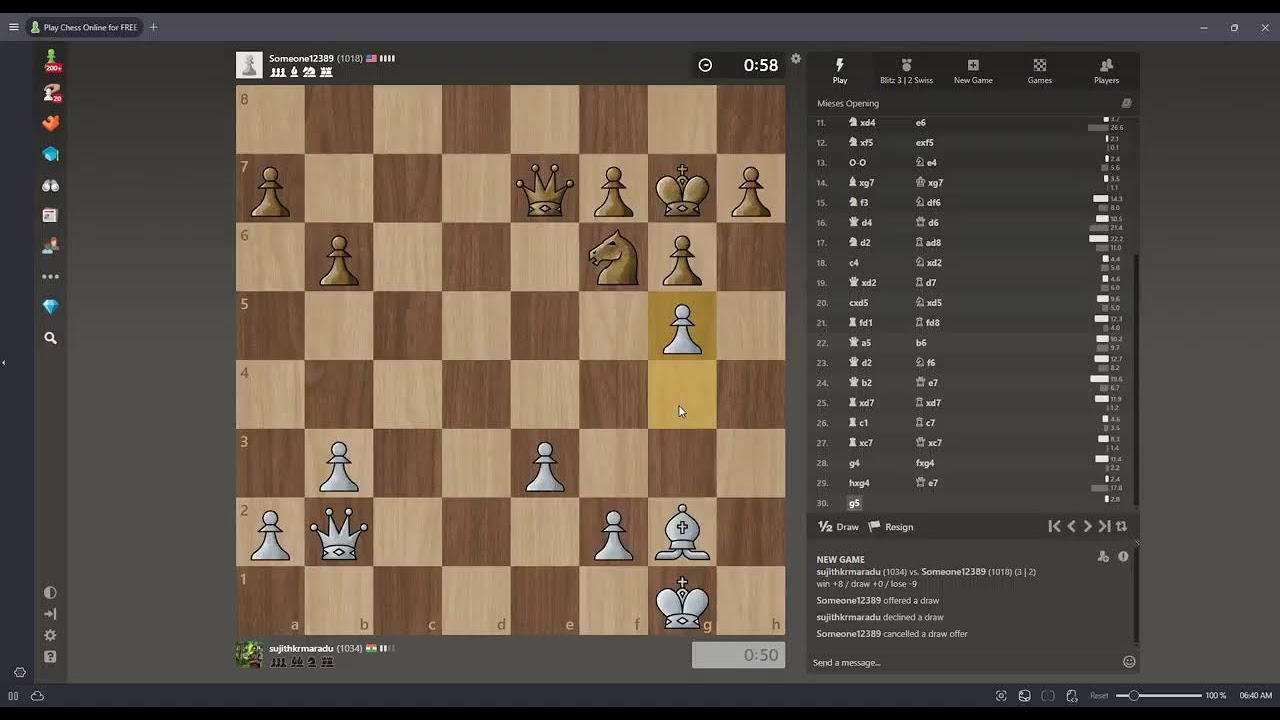Click the black knight on f6
1280x720 pixels.
pos(613,257)
